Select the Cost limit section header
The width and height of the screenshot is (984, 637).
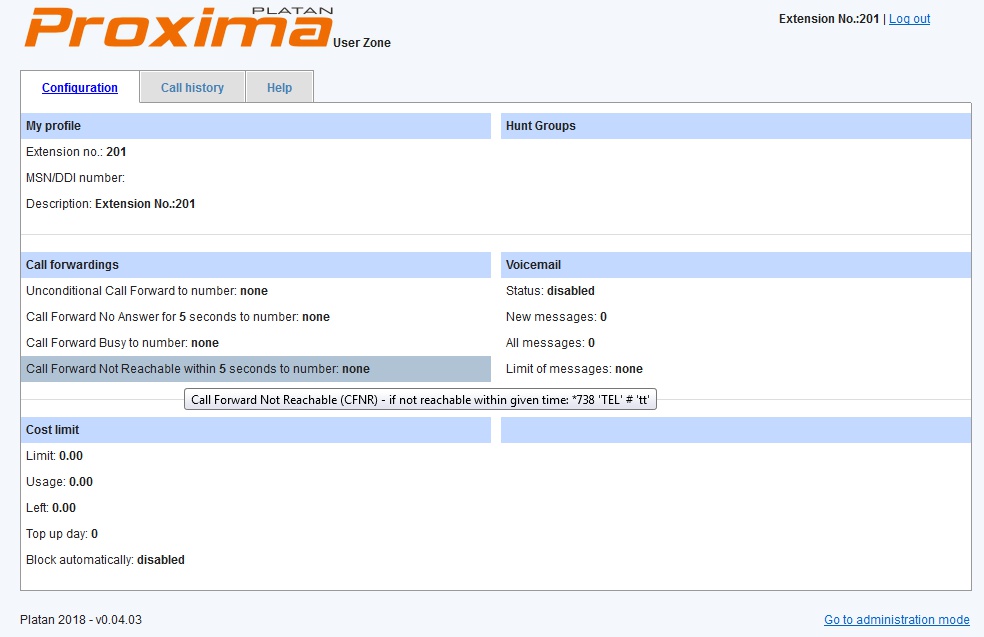tap(255, 430)
